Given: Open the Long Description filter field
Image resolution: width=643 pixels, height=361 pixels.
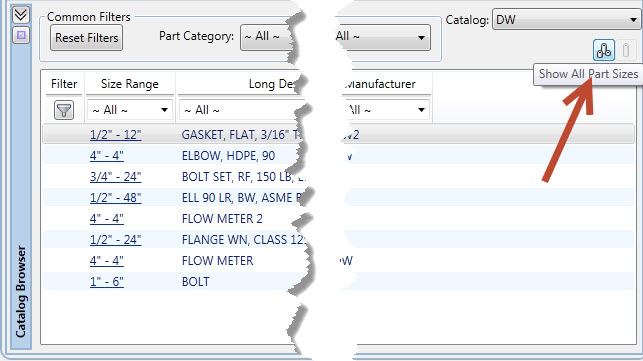Looking at the screenshot, I should click(x=242, y=110).
